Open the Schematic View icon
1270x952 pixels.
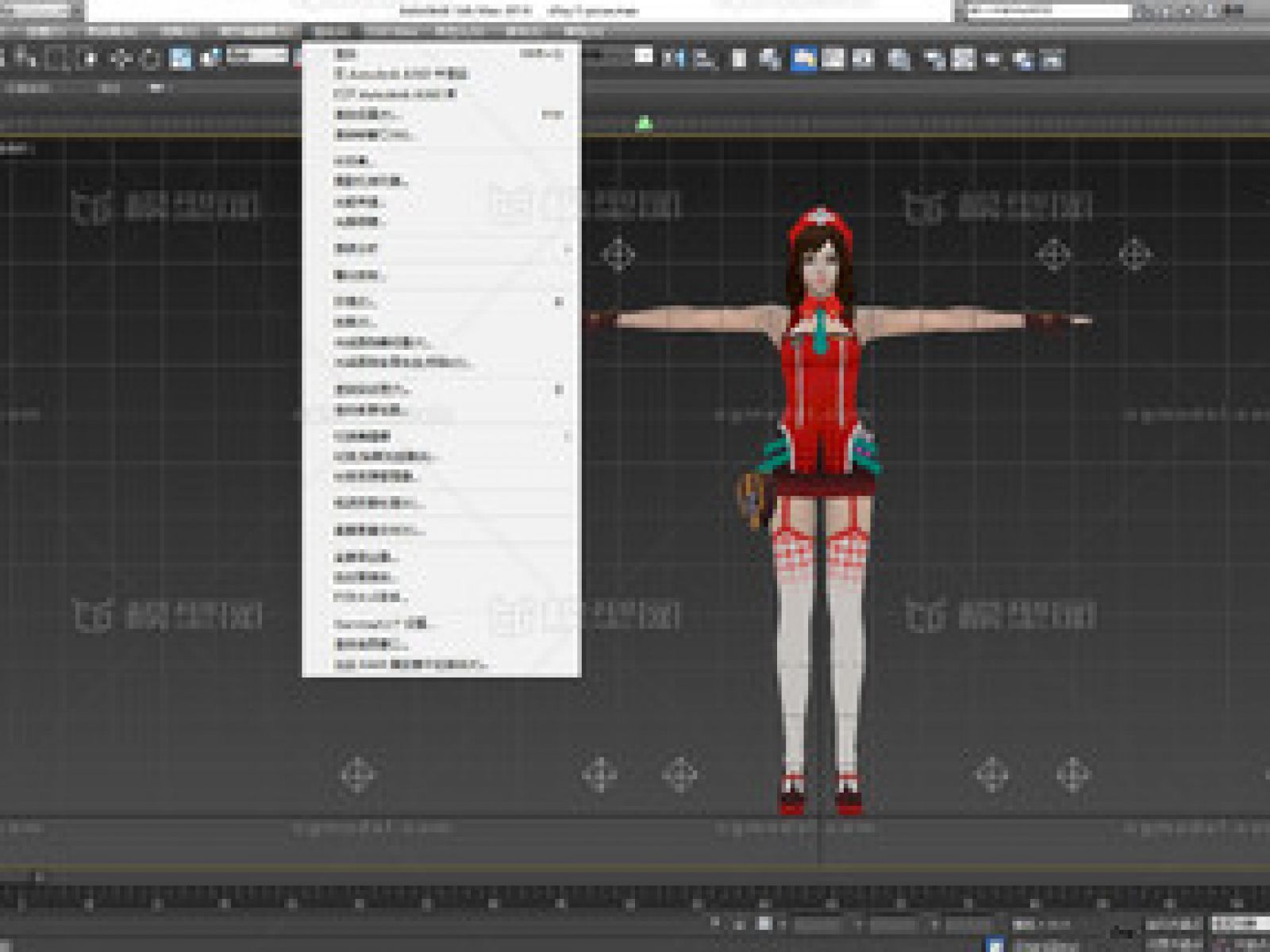[x=864, y=59]
